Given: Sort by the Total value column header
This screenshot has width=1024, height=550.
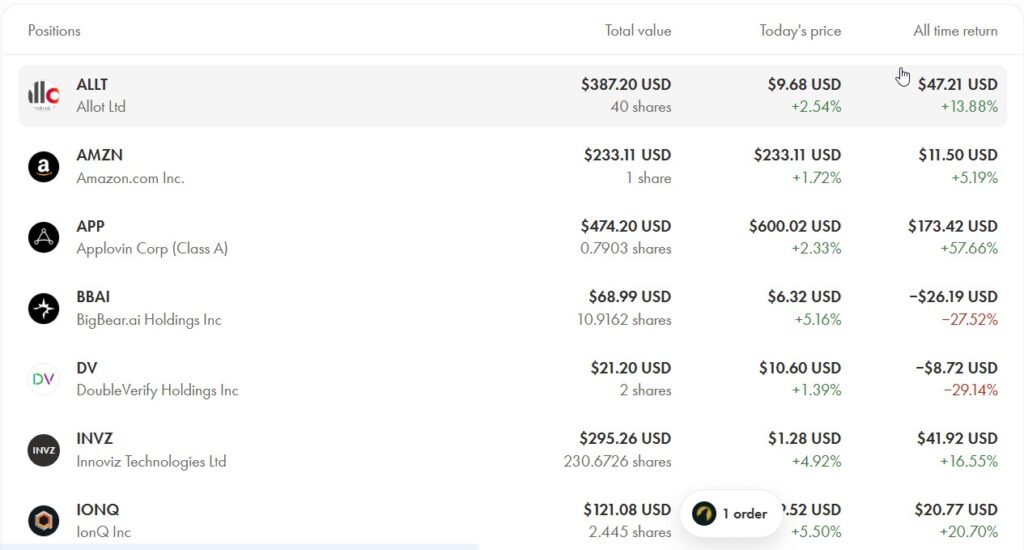Looking at the screenshot, I should click(x=638, y=31).
